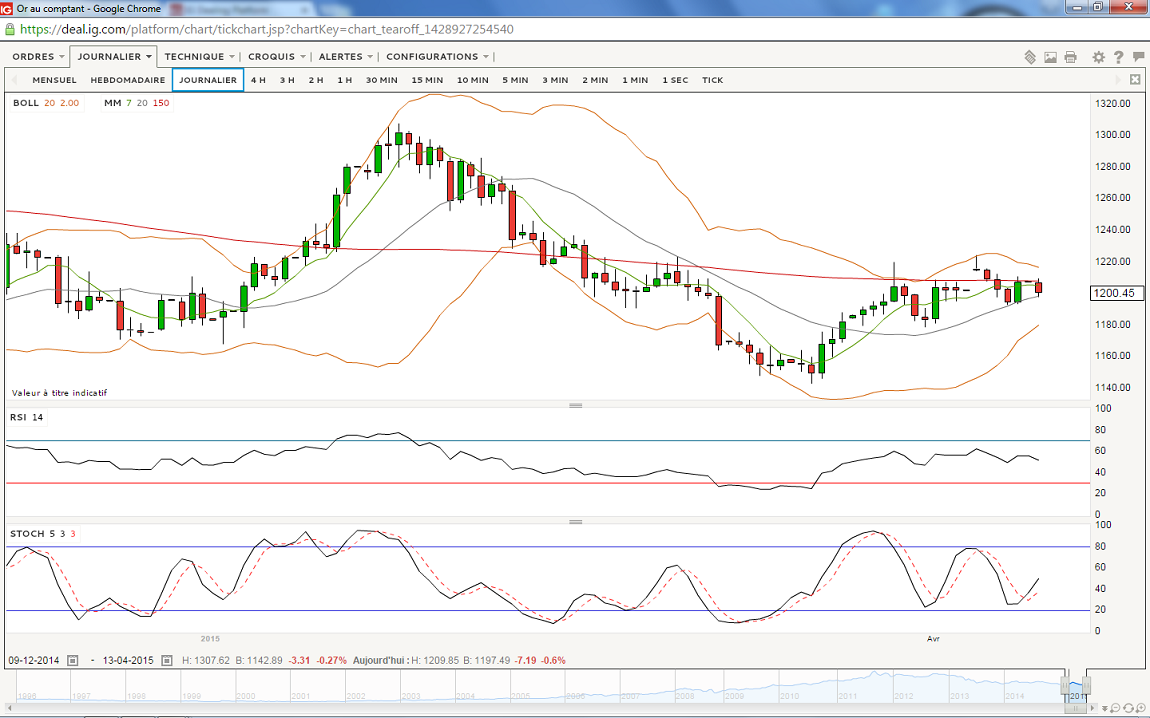
Task: Zoom out chart with magnifier minus icon
Action: point(1114,708)
